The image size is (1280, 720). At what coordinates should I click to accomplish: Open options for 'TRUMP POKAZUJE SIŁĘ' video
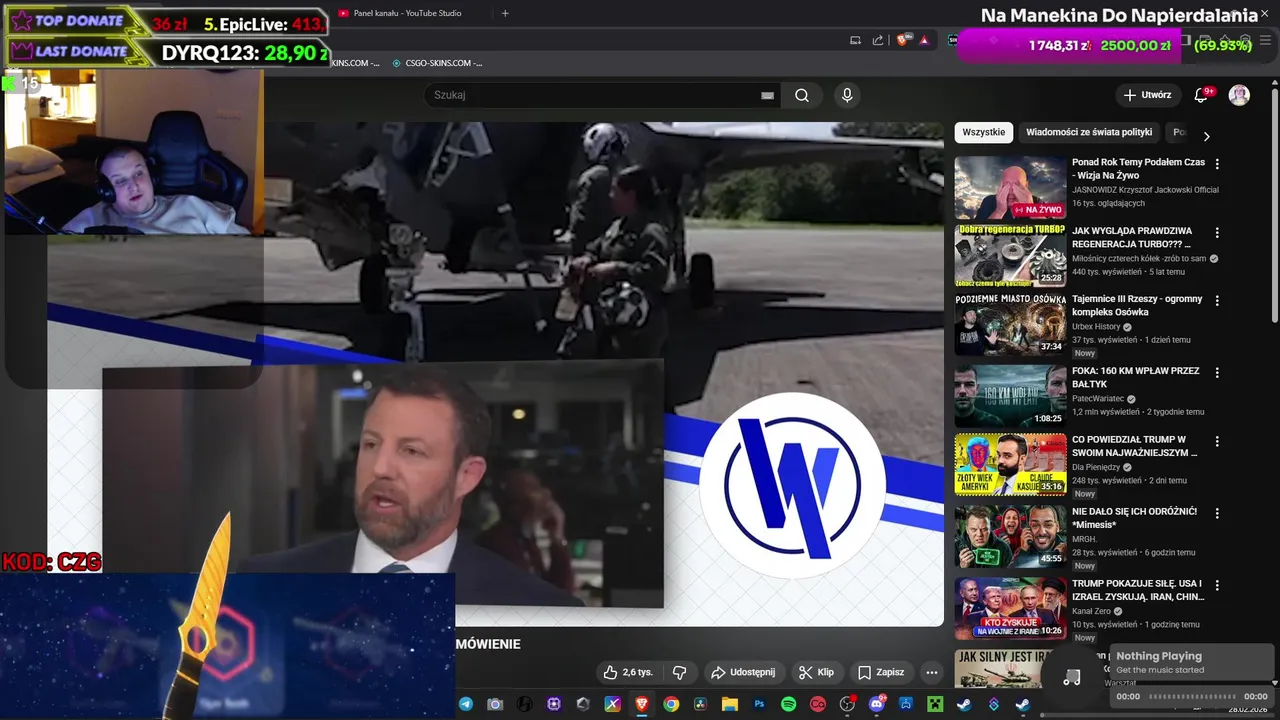click(x=1217, y=585)
